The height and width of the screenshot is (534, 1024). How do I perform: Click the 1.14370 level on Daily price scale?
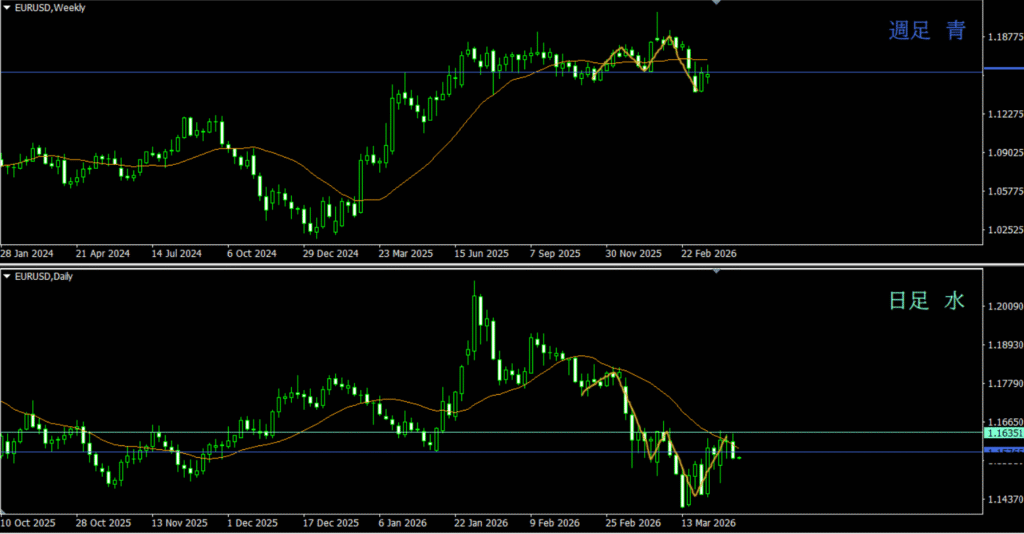coord(1003,499)
